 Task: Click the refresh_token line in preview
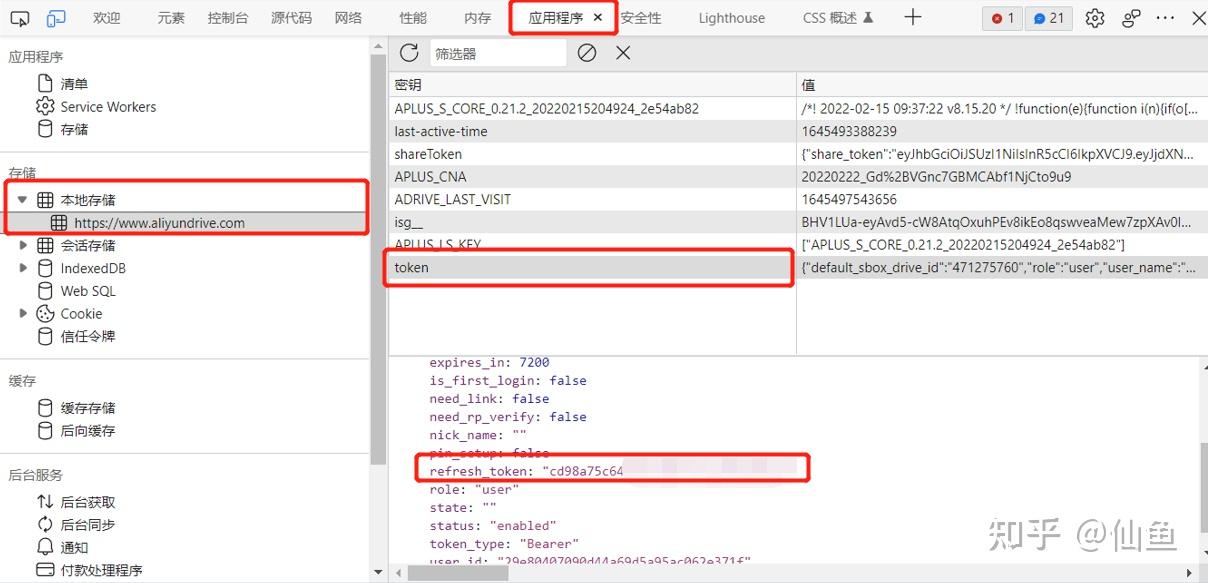[612, 471]
